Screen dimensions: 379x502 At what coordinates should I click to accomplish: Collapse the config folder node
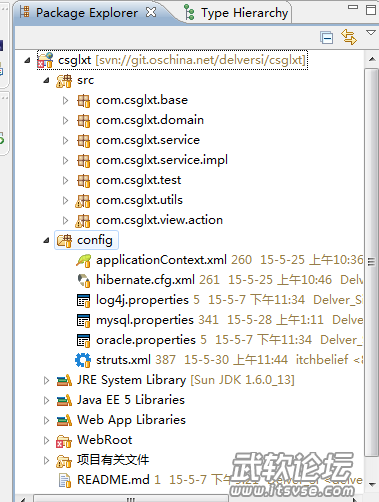(x=47, y=240)
